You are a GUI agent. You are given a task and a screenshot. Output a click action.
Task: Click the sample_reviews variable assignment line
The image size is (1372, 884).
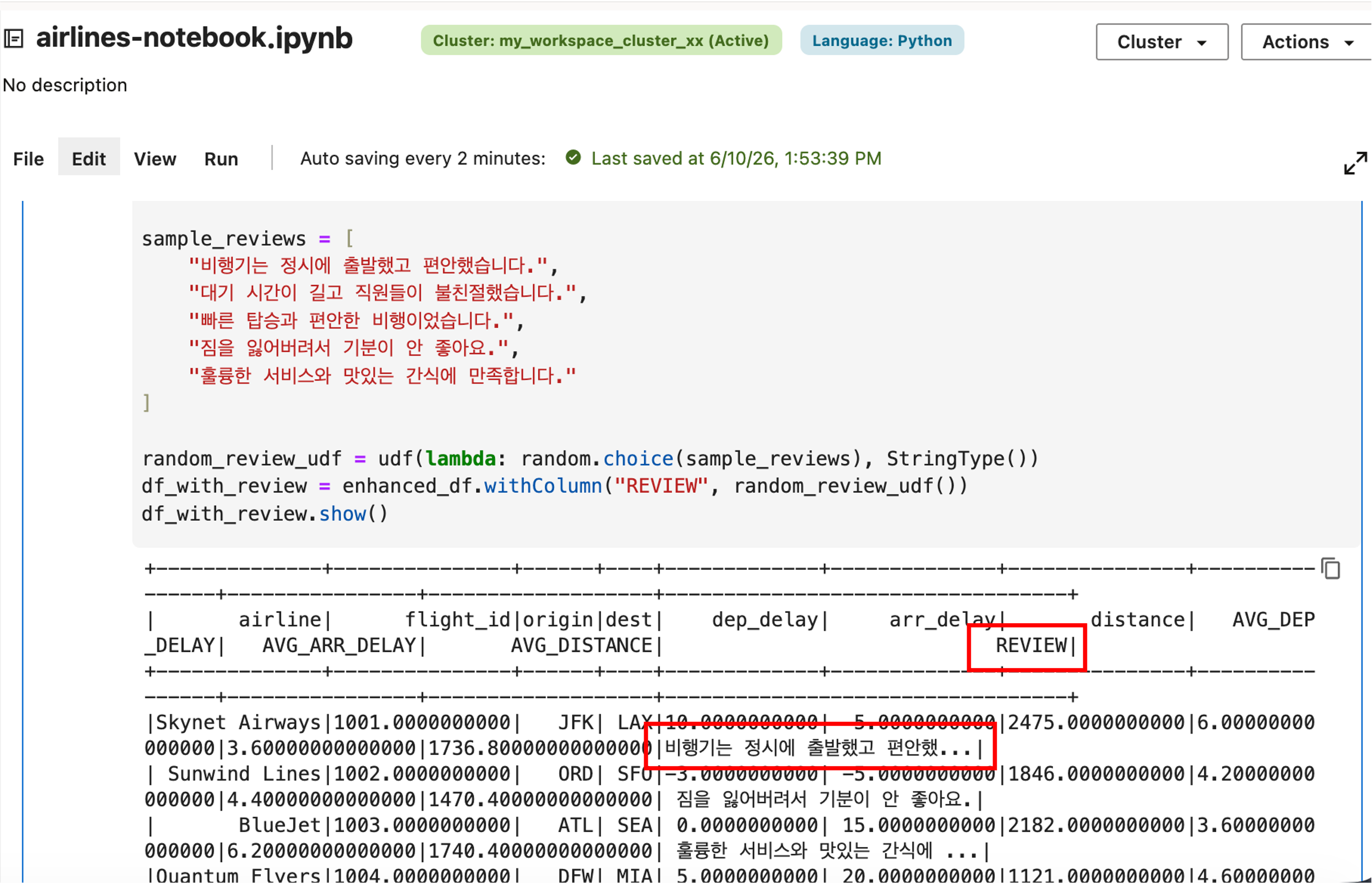248,238
